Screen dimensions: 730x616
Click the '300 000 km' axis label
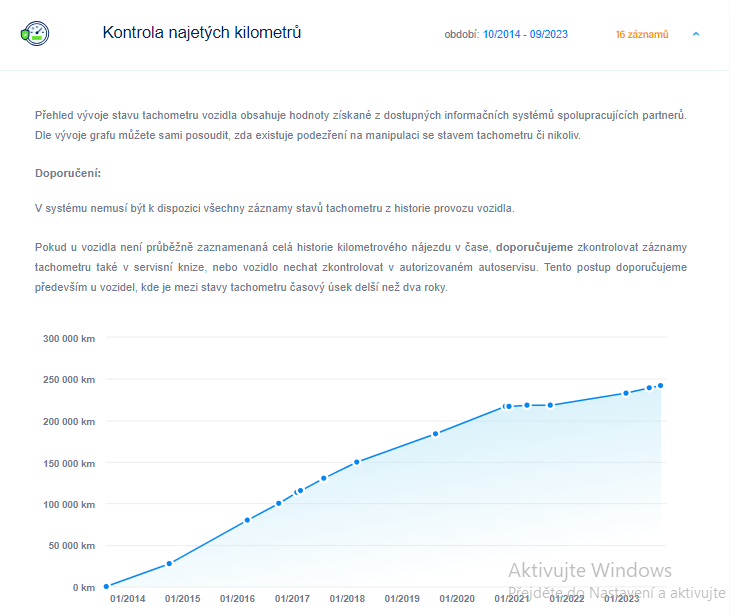[x=69, y=339]
